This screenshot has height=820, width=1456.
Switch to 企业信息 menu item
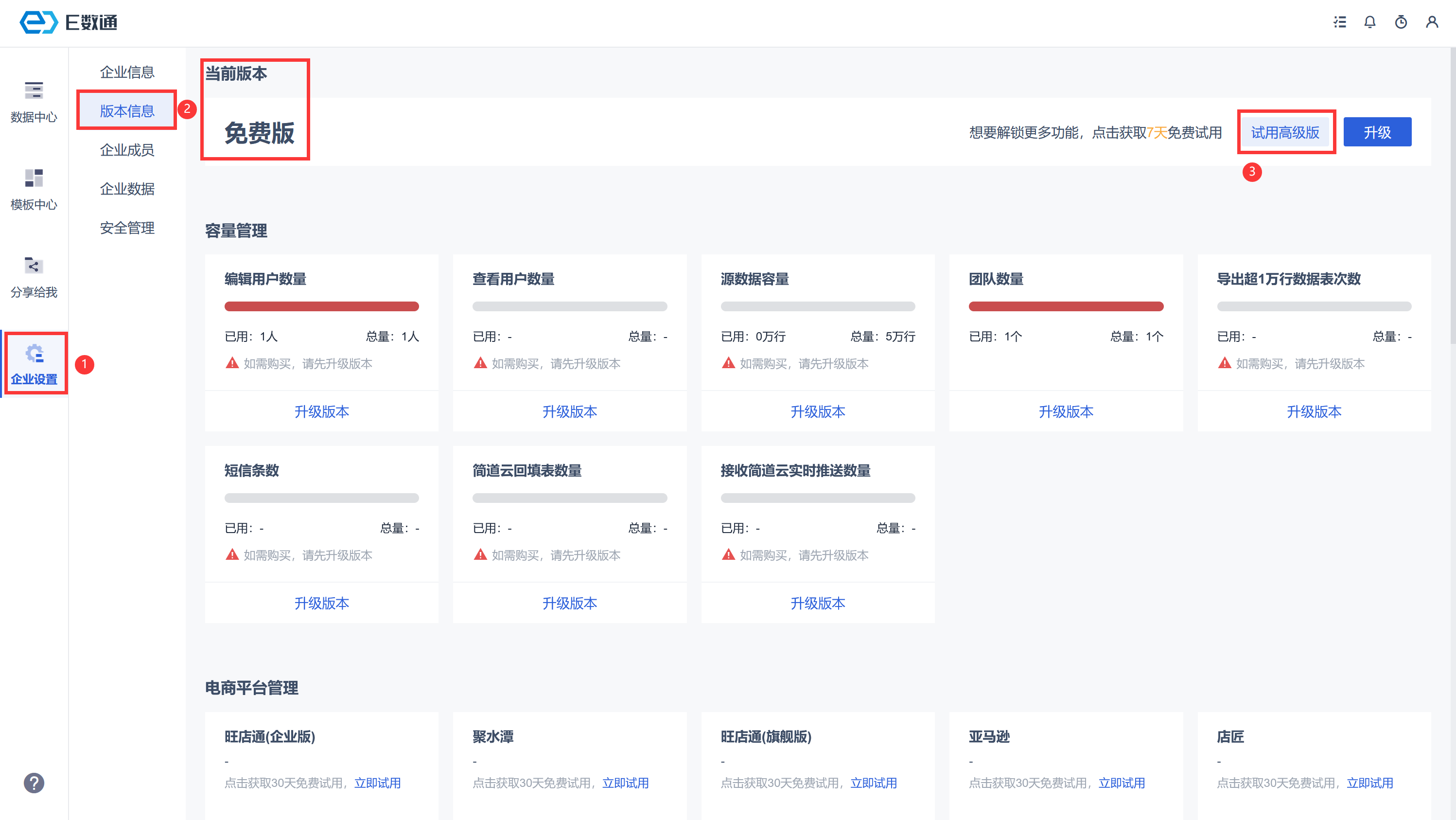(x=127, y=72)
